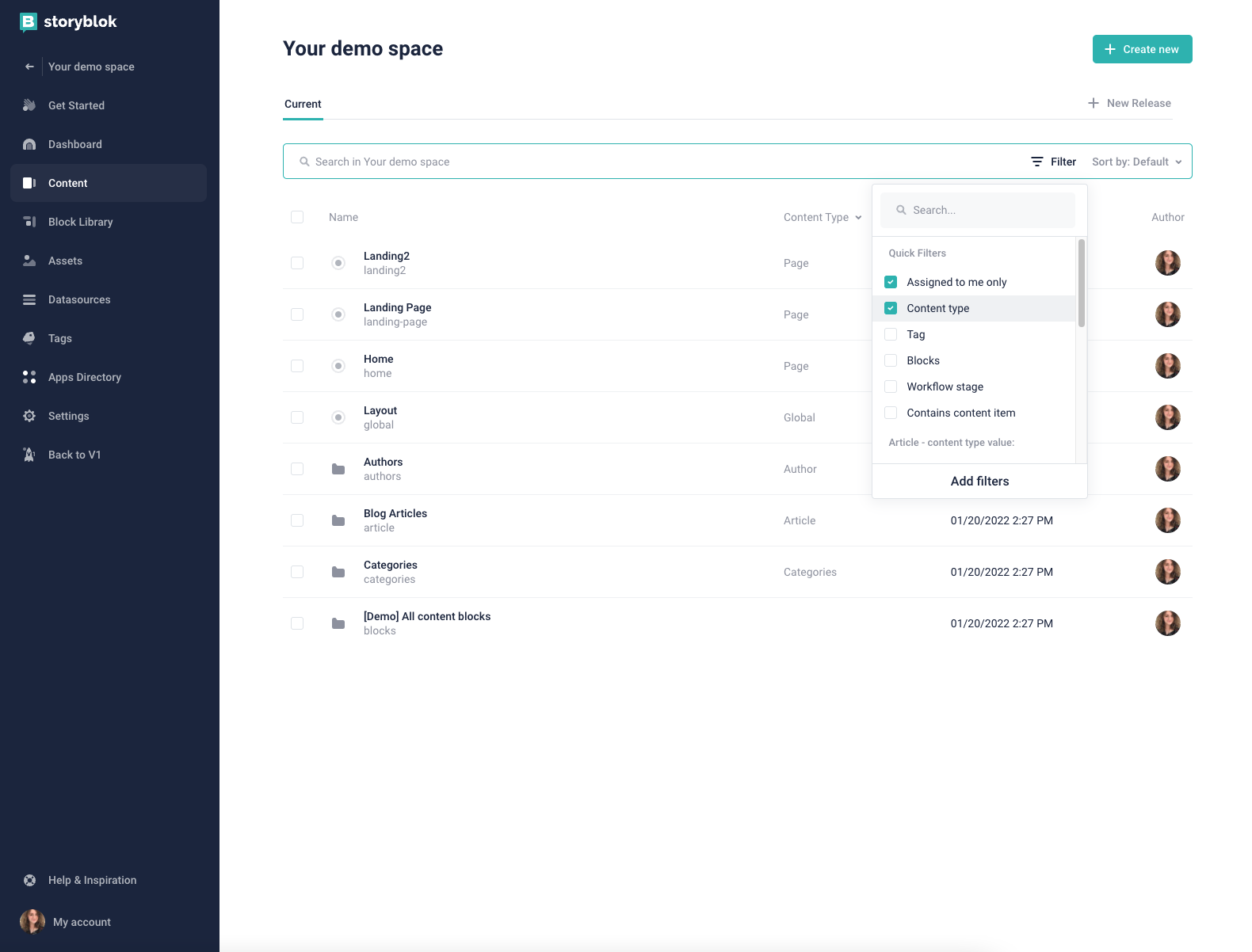Click the Blog Articles folder icon
The width and height of the screenshot is (1252, 952).
coord(338,520)
